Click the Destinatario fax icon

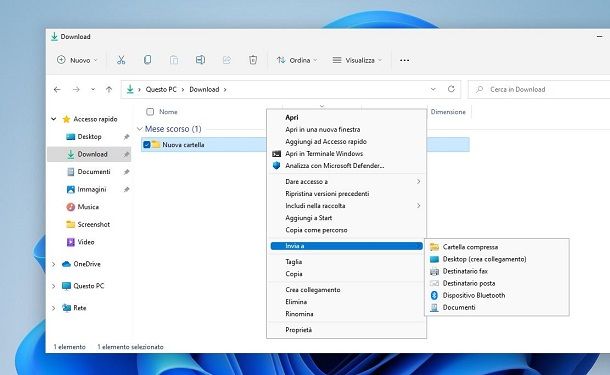[x=435, y=271]
